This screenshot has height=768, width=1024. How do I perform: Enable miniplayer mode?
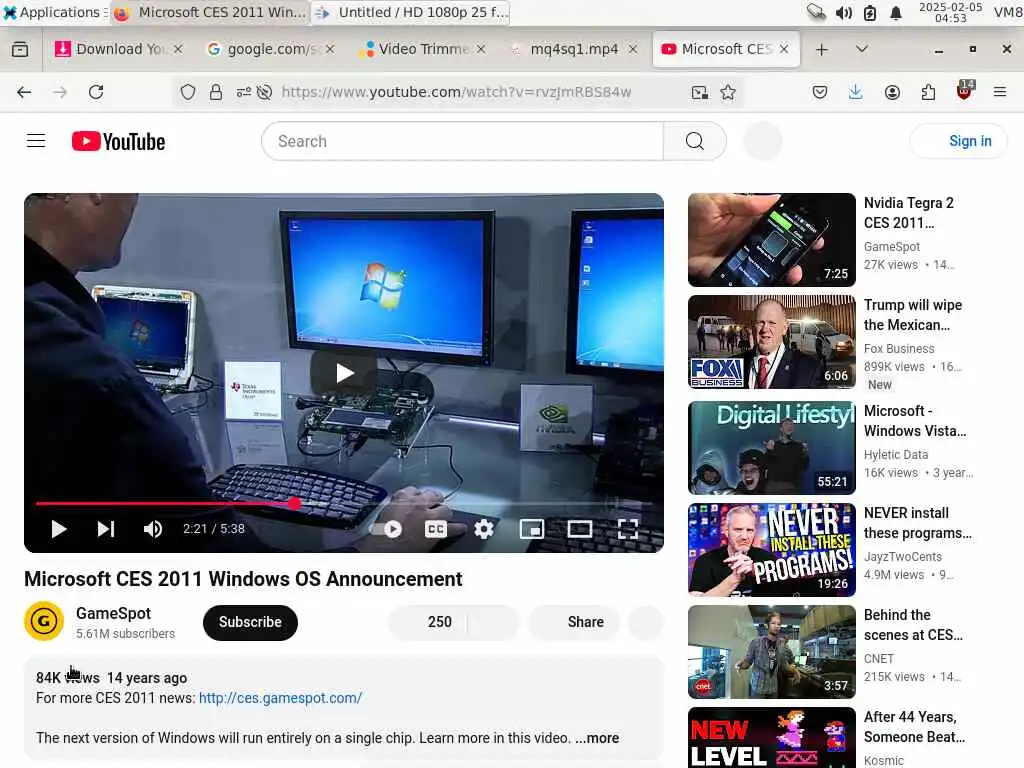[532, 529]
